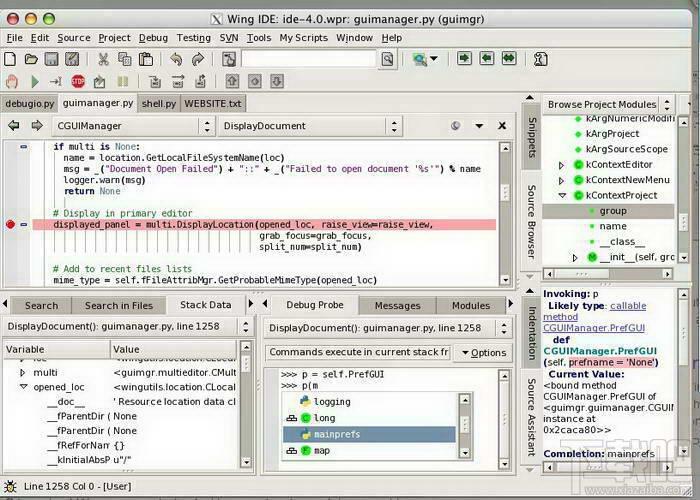The height and width of the screenshot is (500, 700).
Task: Close the editor with the X icon
Action: coord(502,126)
